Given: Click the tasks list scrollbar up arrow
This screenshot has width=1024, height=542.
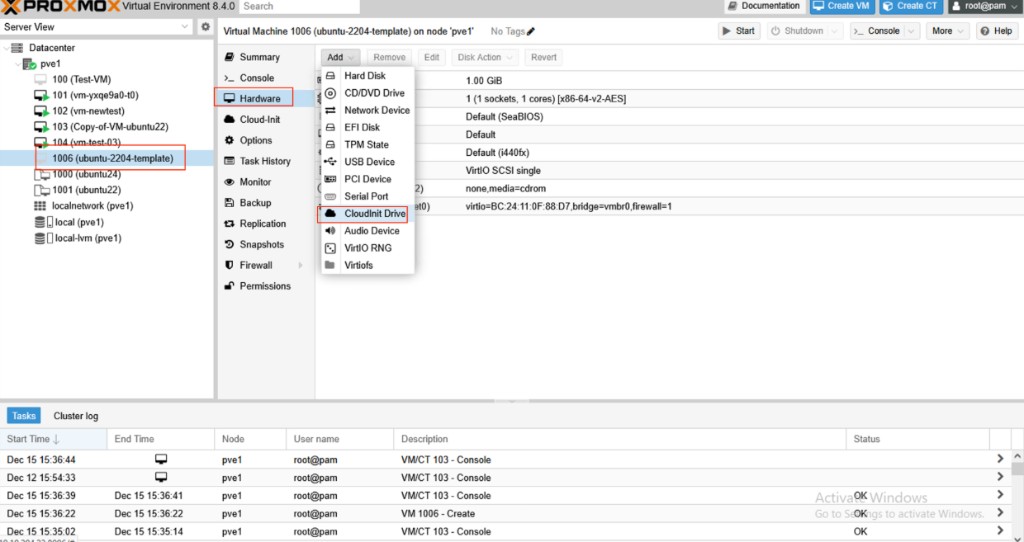Looking at the screenshot, I should (1017, 456).
